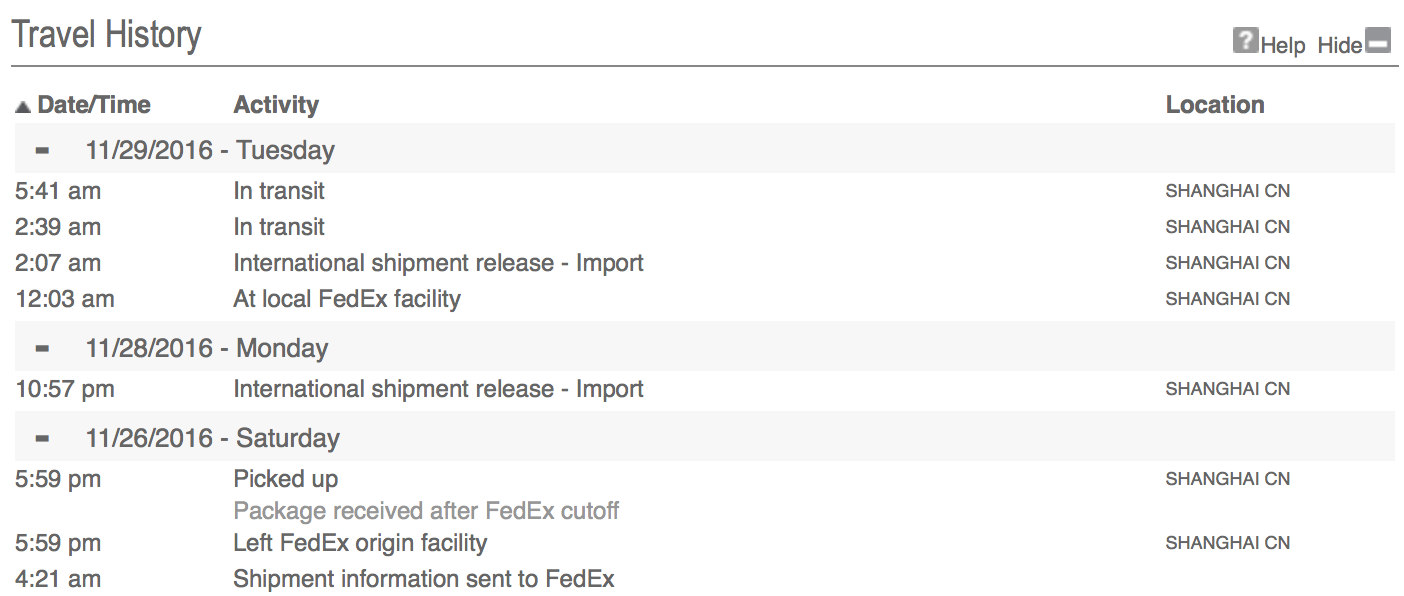
Task: Click Package received after FedEx cutoff note
Action: 426,511
